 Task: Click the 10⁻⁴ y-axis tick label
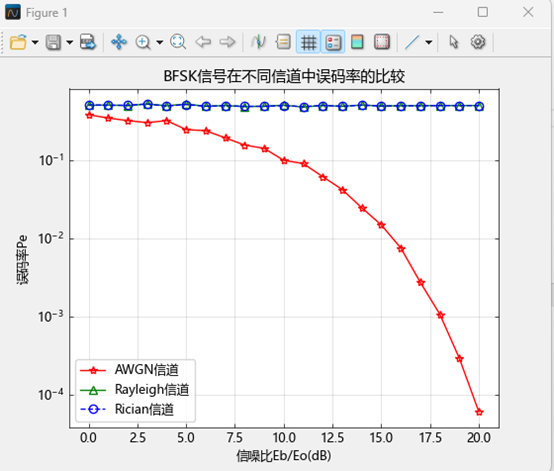pos(52,395)
